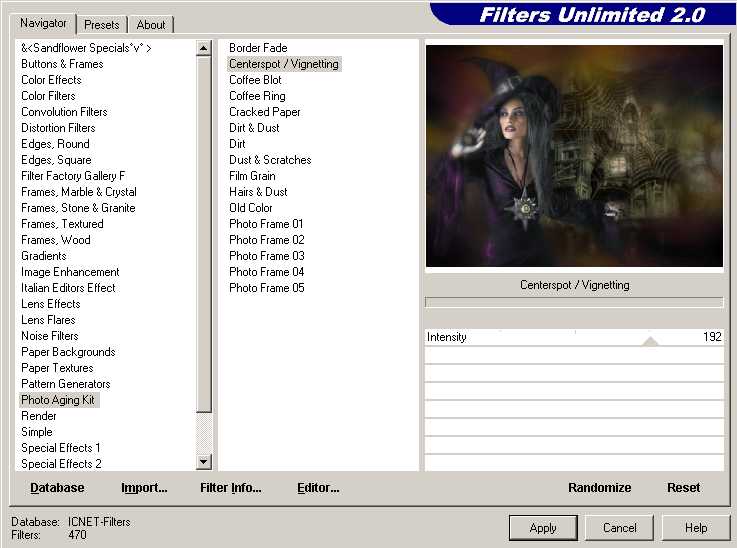Click the filter preview image
This screenshot has width=737, height=548.
[574, 156]
